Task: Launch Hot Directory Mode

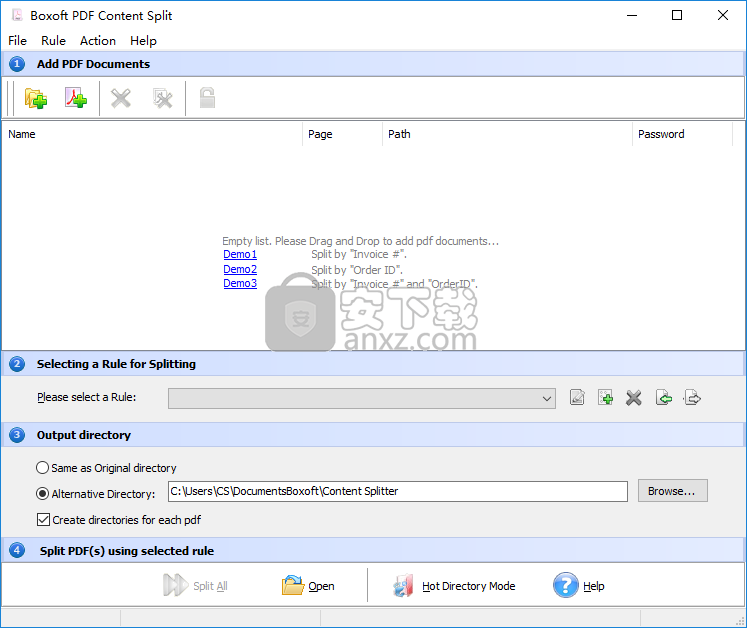Action: [x=454, y=586]
